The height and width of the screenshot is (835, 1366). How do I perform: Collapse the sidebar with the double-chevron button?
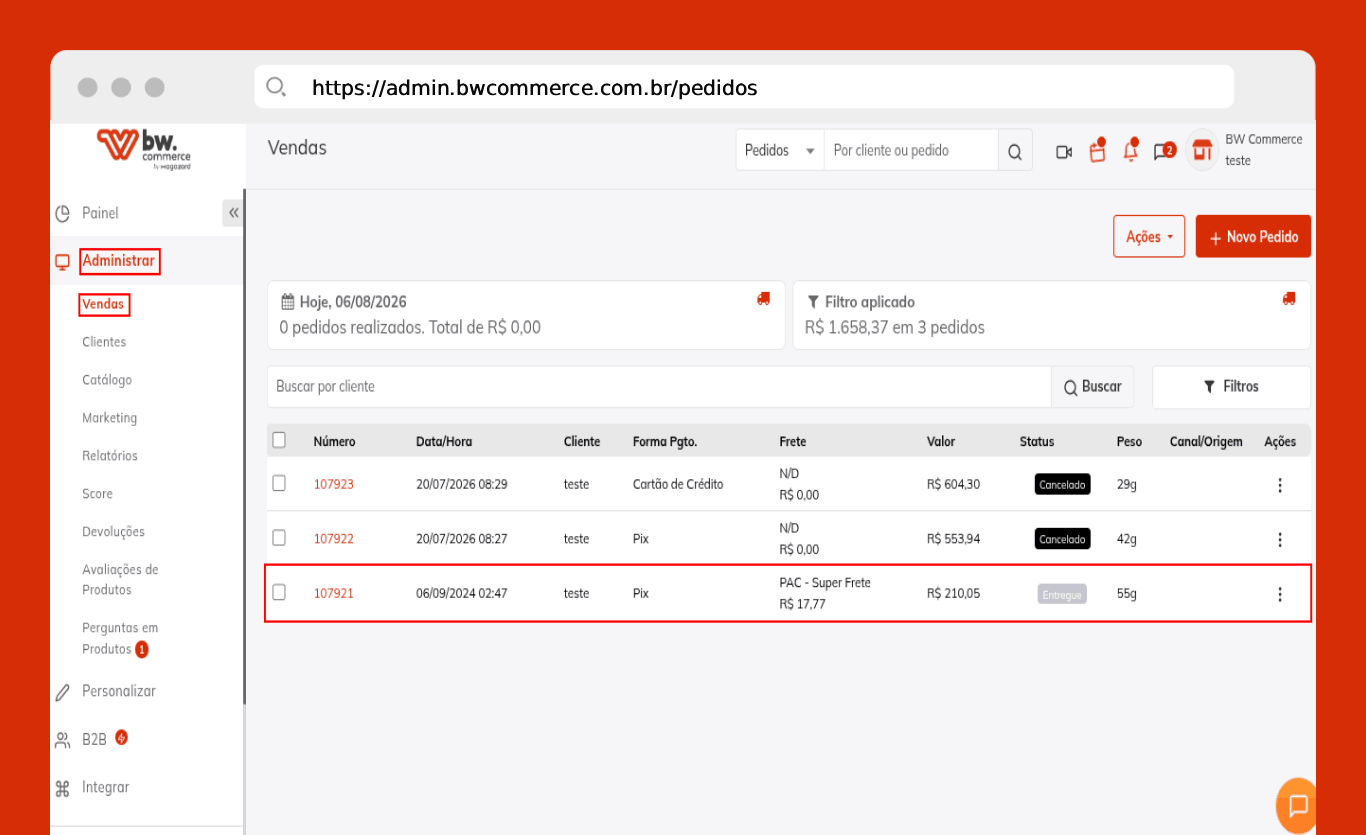point(233,213)
